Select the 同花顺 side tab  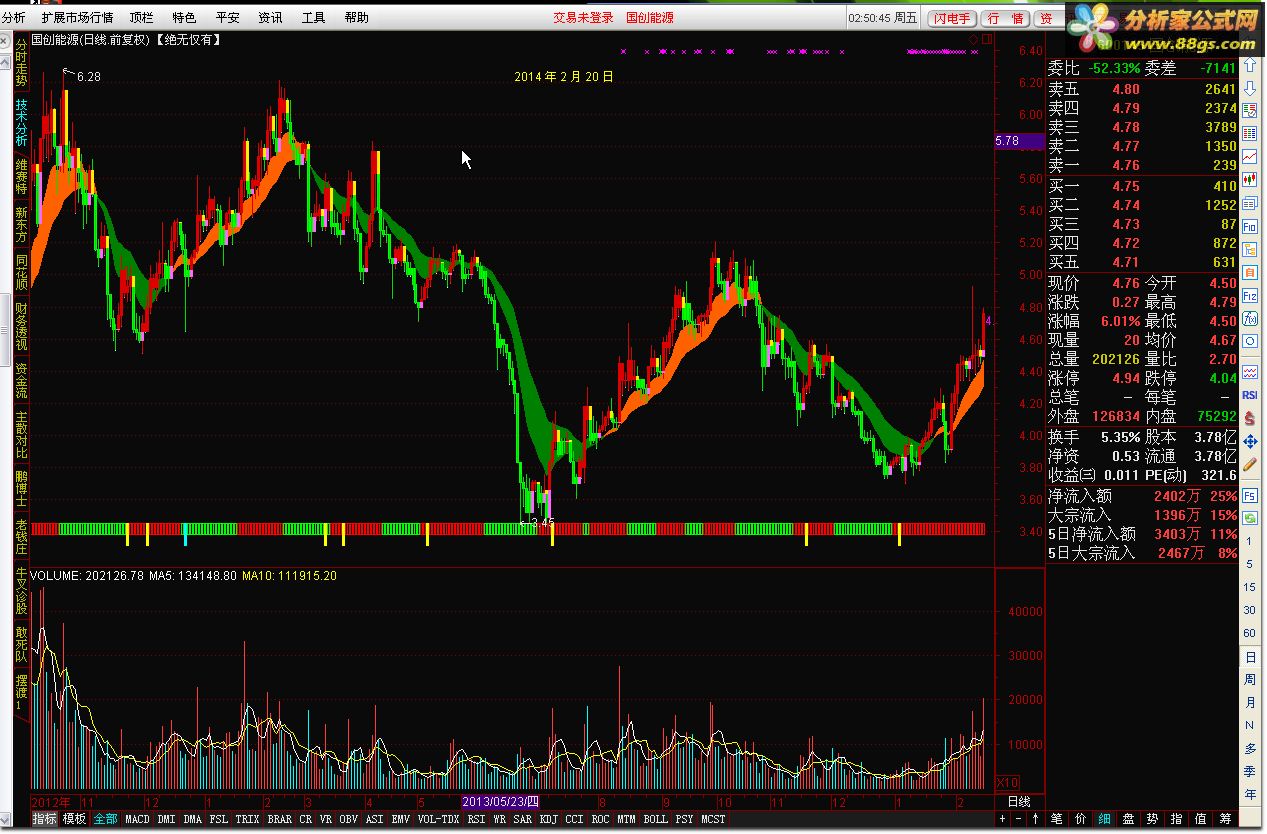pyautogui.click(x=22, y=272)
